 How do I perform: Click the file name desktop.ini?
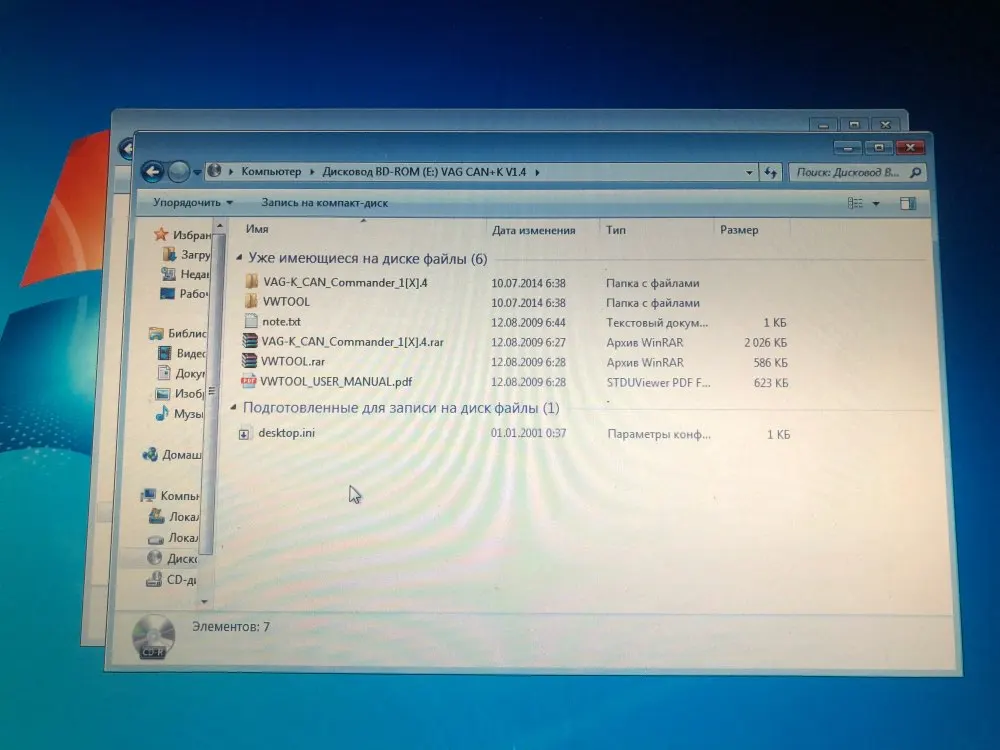pyautogui.click(x=286, y=432)
